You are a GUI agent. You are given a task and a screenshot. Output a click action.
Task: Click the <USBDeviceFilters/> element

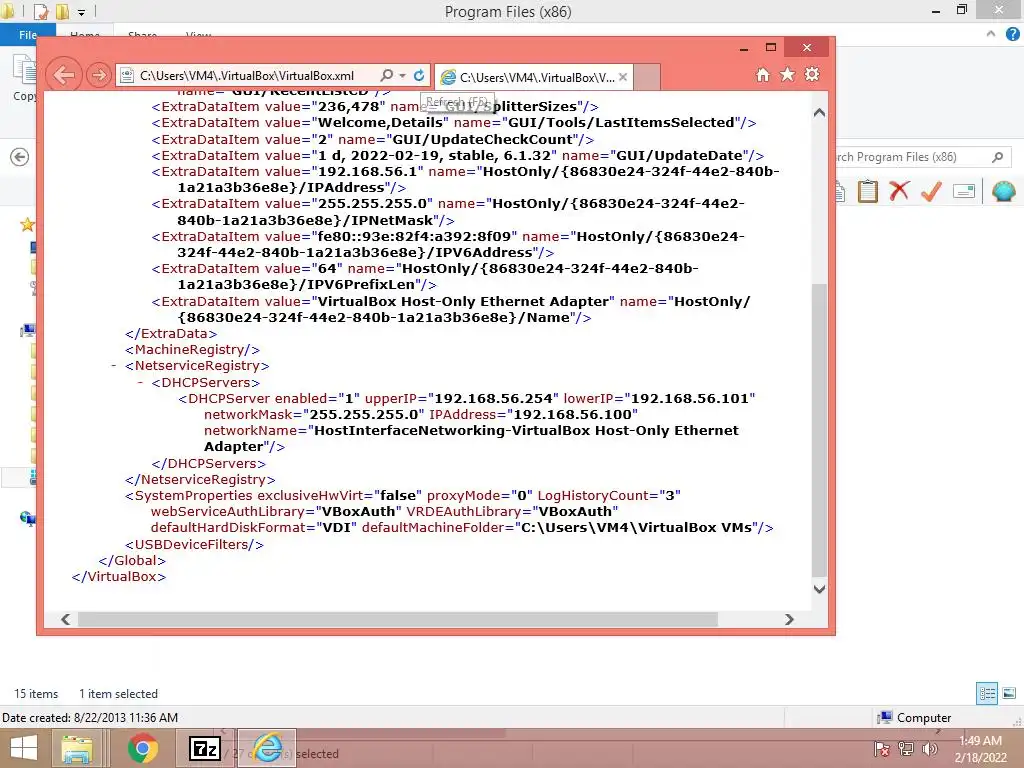click(x=195, y=545)
